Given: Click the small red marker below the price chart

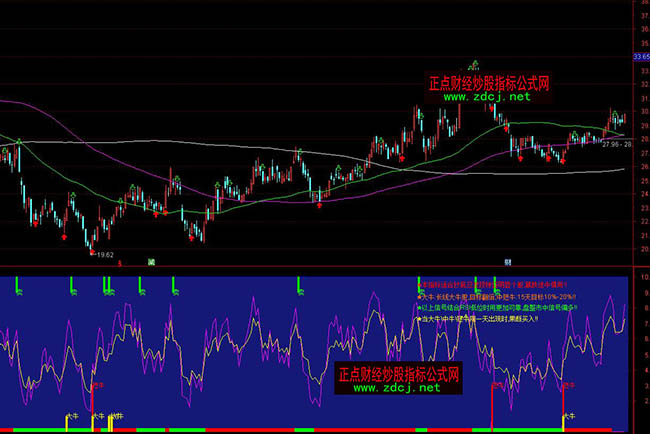Looking at the screenshot, I should (x=120, y=264).
